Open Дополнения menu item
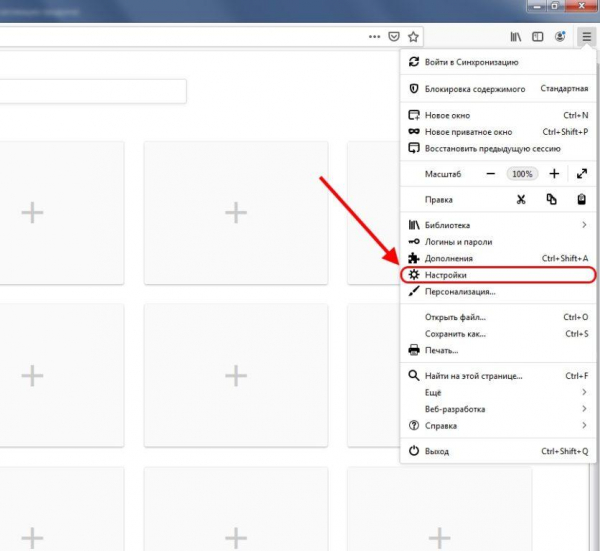The width and height of the screenshot is (600, 551). (498, 258)
